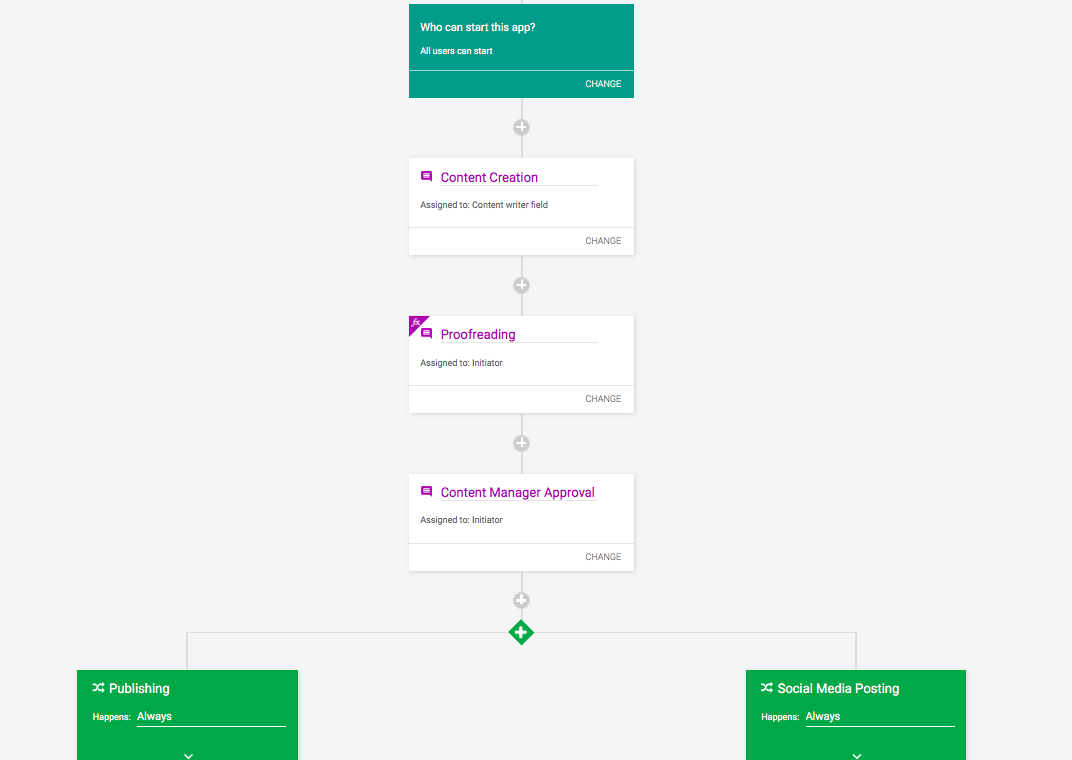Screen dimensions: 1072x760
Task: Open Happens dropdown on Social Media Posting branch
Action: pos(880,717)
